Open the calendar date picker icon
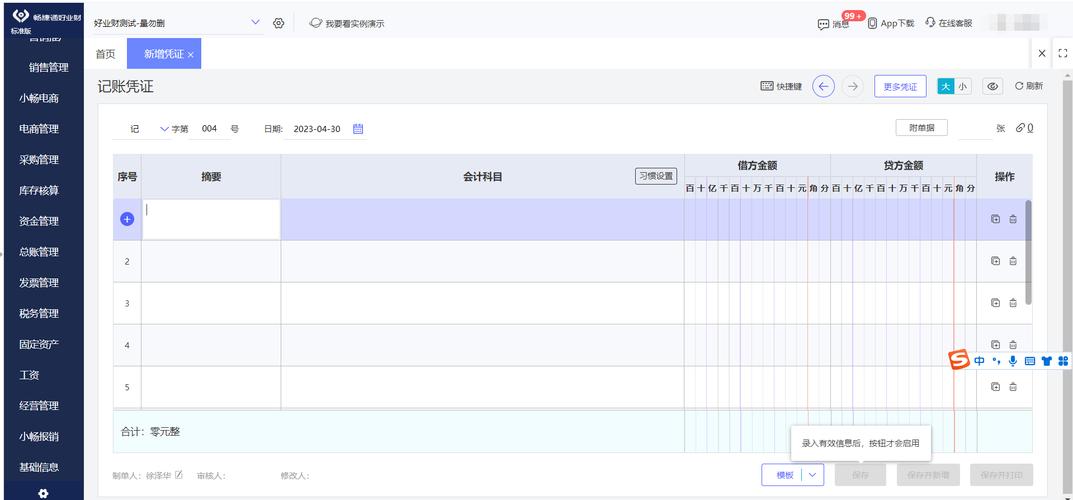Viewport: 1073px width, 500px height. [x=358, y=129]
